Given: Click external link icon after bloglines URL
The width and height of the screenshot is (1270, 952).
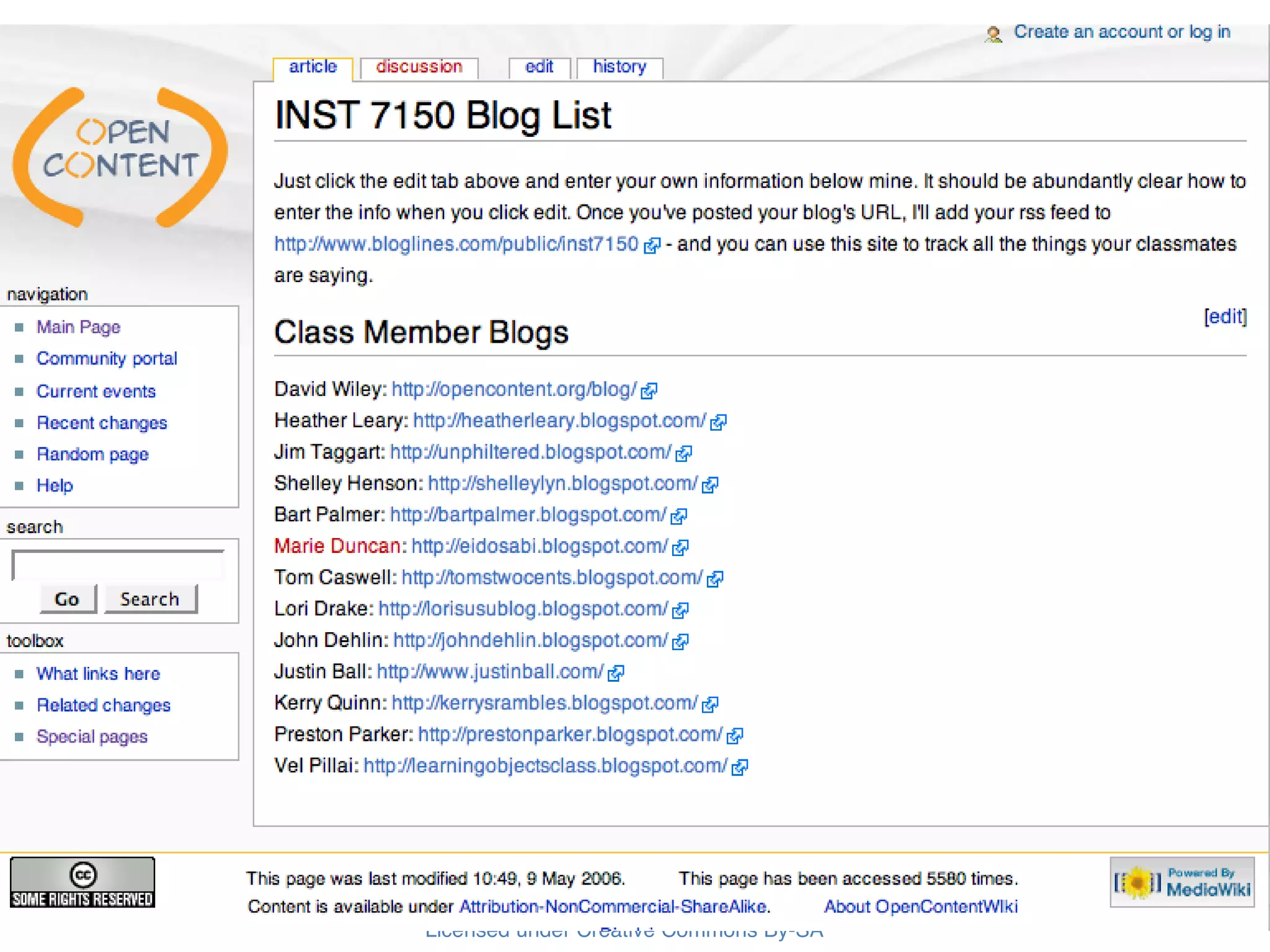Looking at the screenshot, I should (x=652, y=245).
